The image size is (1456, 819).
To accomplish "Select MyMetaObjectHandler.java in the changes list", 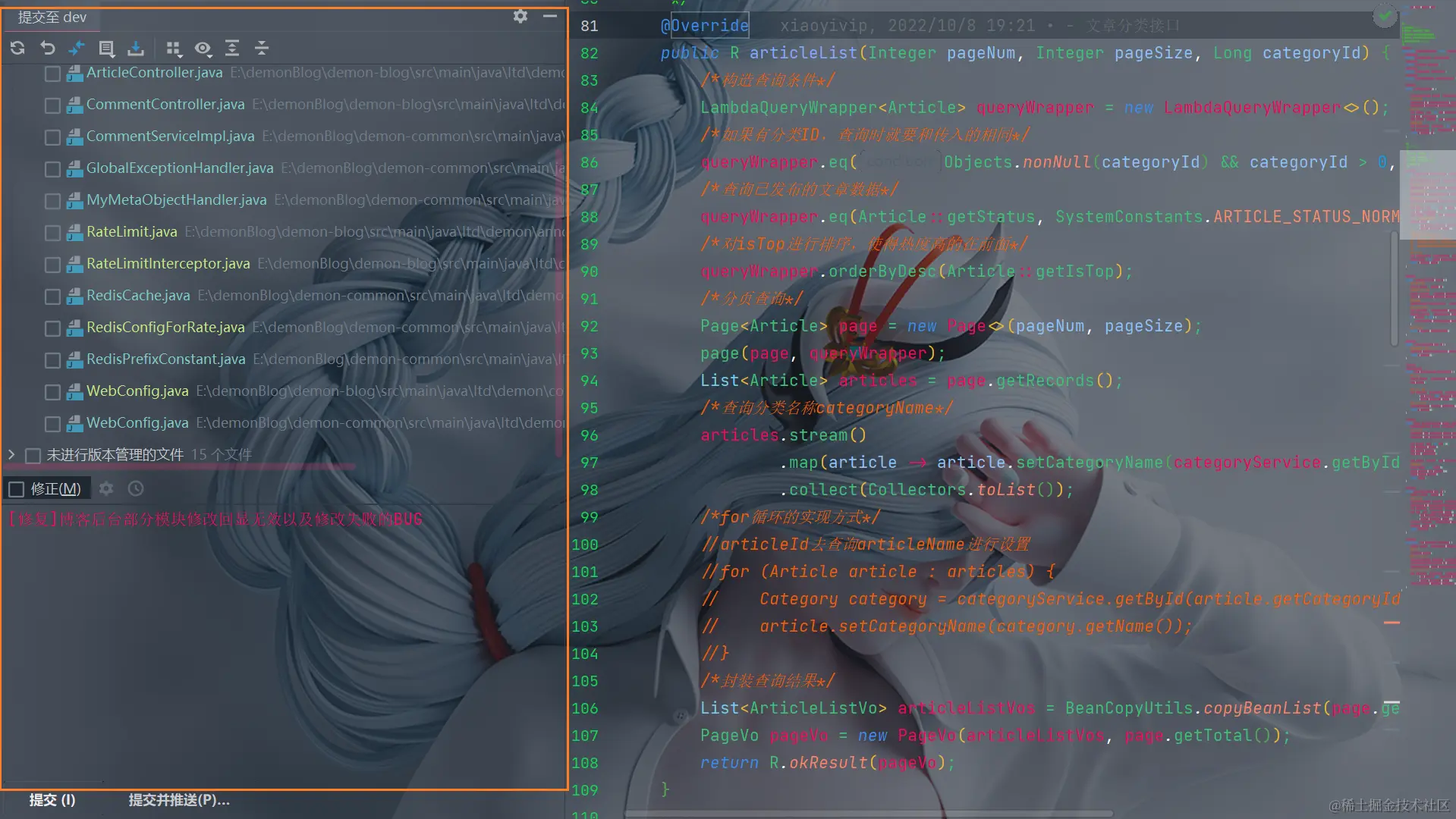I will coord(177,200).
